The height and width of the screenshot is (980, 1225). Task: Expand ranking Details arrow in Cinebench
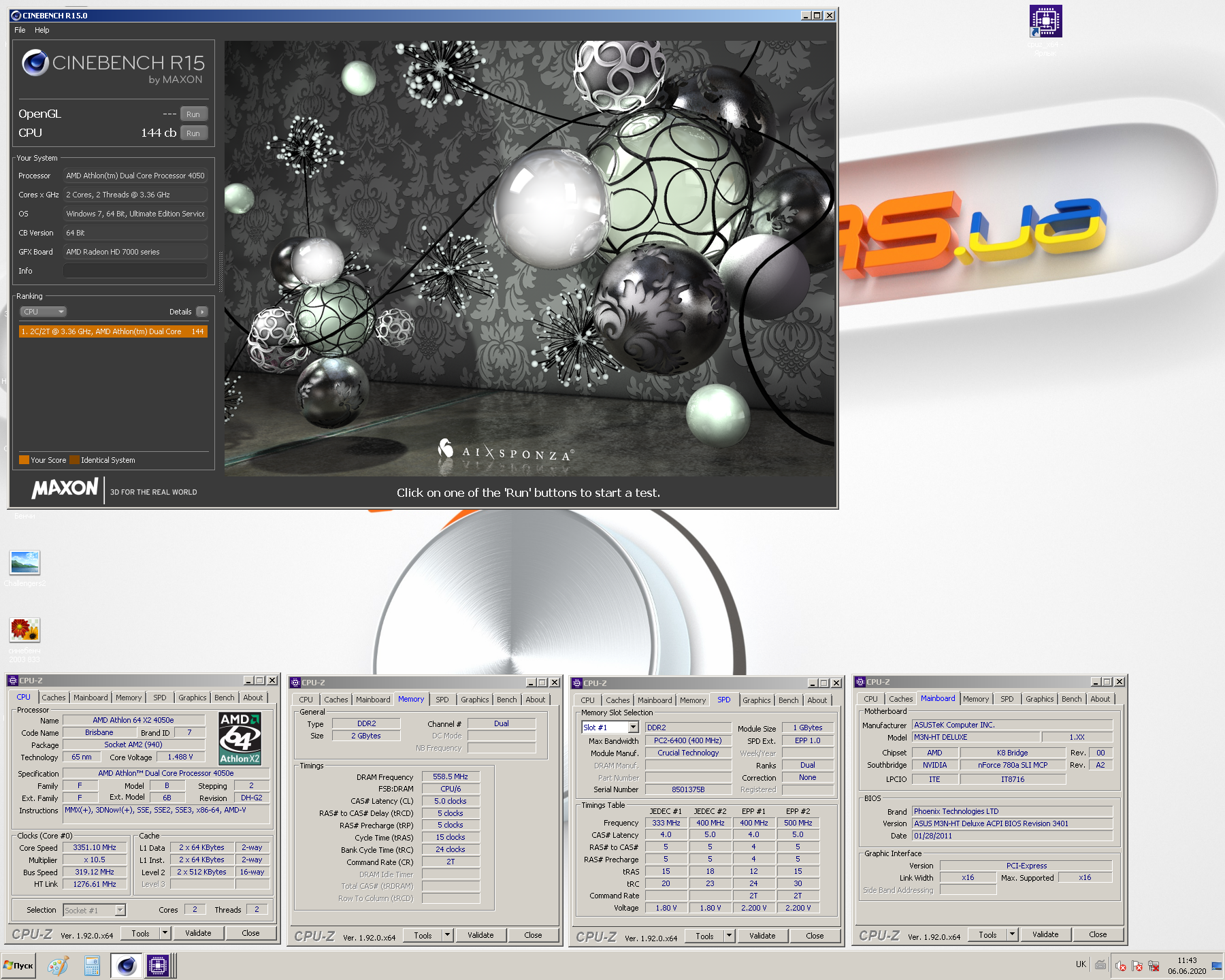click(x=201, y=312)
